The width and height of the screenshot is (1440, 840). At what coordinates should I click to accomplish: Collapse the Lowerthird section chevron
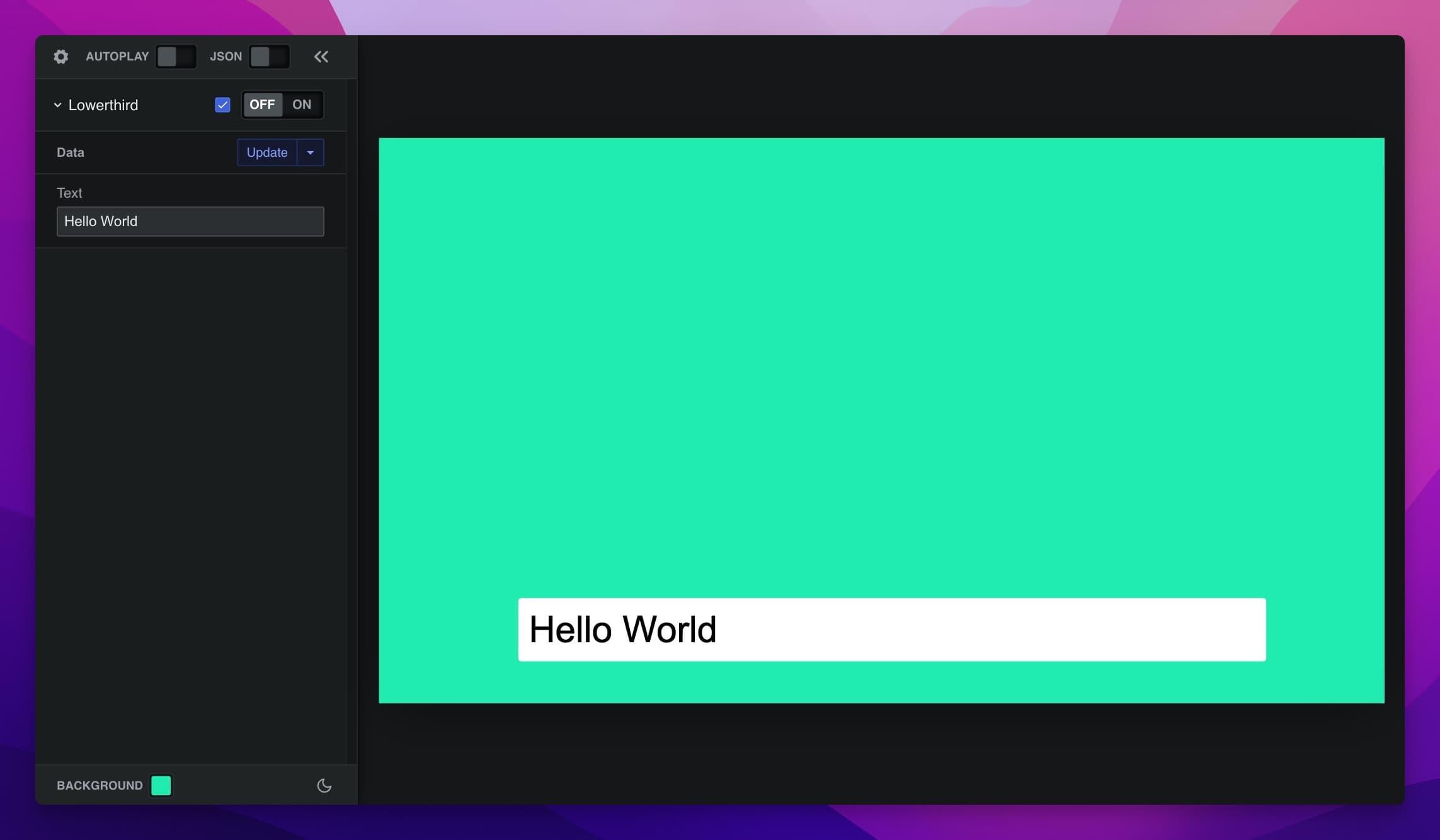click(57, 105)
